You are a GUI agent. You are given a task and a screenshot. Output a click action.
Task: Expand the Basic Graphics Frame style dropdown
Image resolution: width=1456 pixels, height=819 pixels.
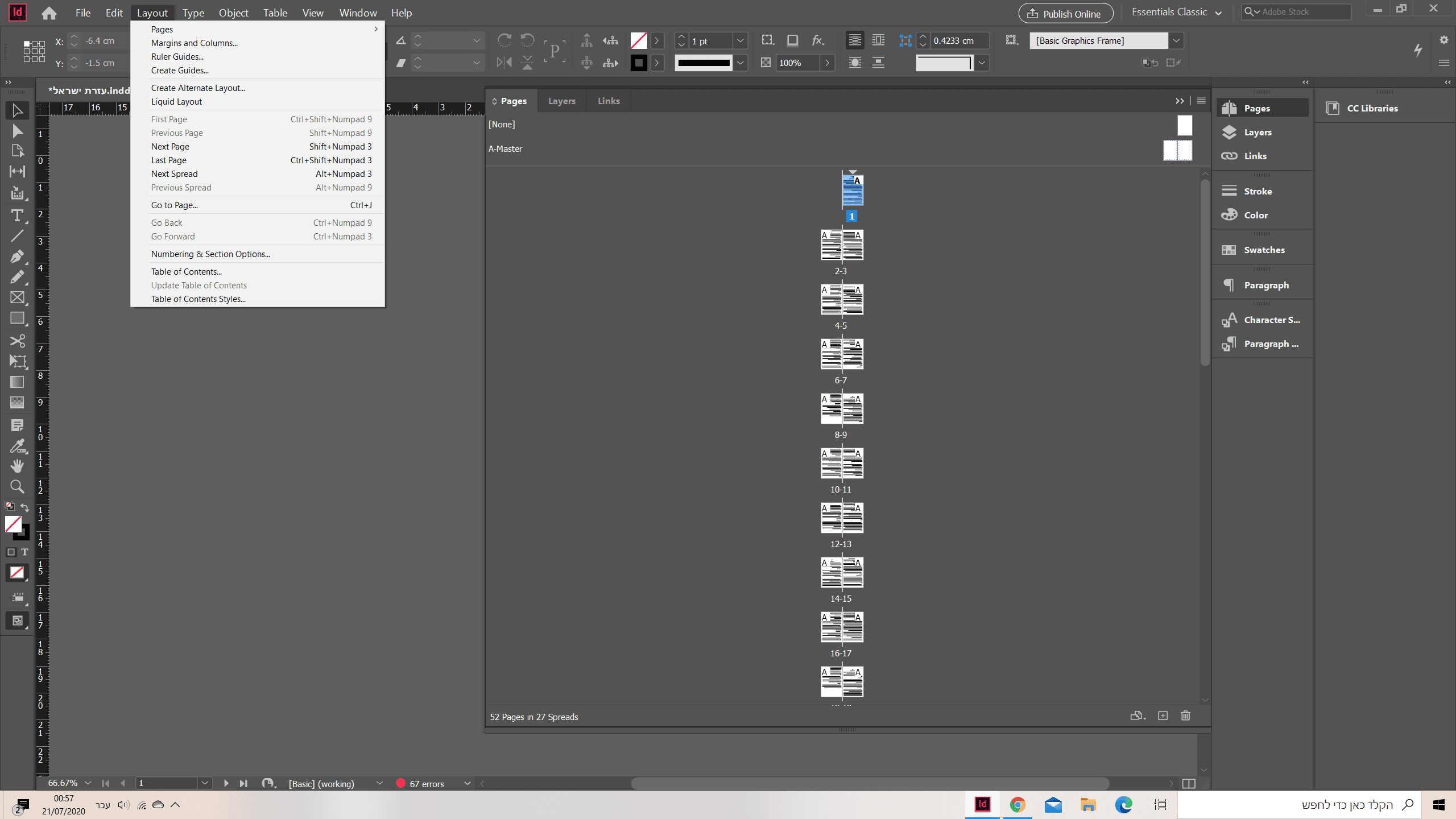1176,41
